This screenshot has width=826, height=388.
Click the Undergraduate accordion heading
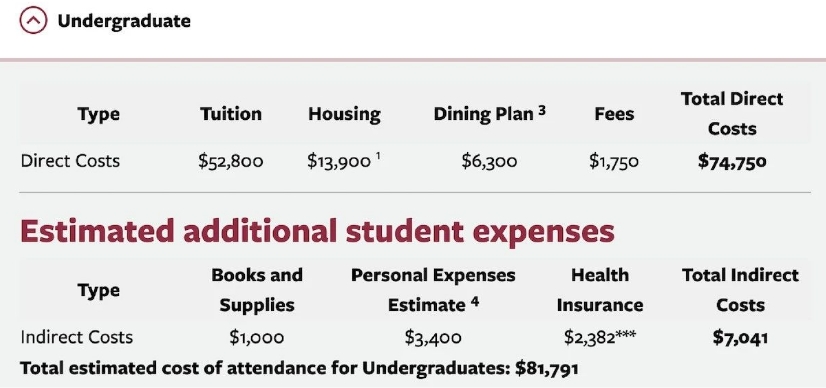pyautogui.click(x=124, y=21)
